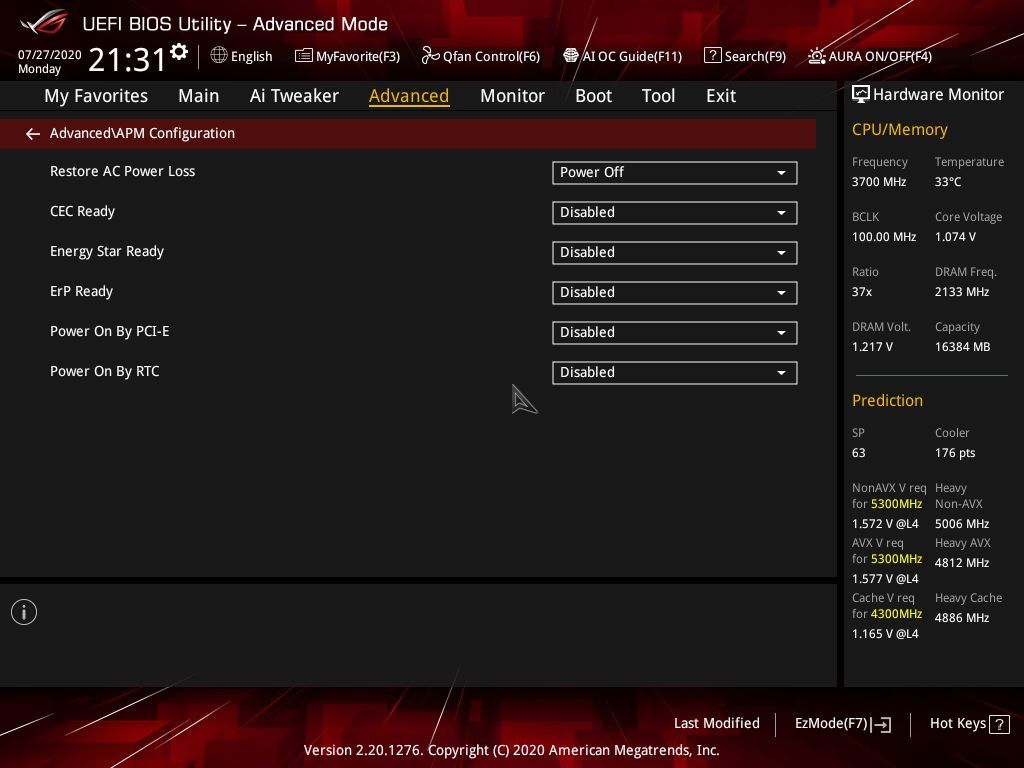The height and width of the screenshot is (768, 1024).
Task: Click the 3700 MHz frequency value
Action: point(878,182)
